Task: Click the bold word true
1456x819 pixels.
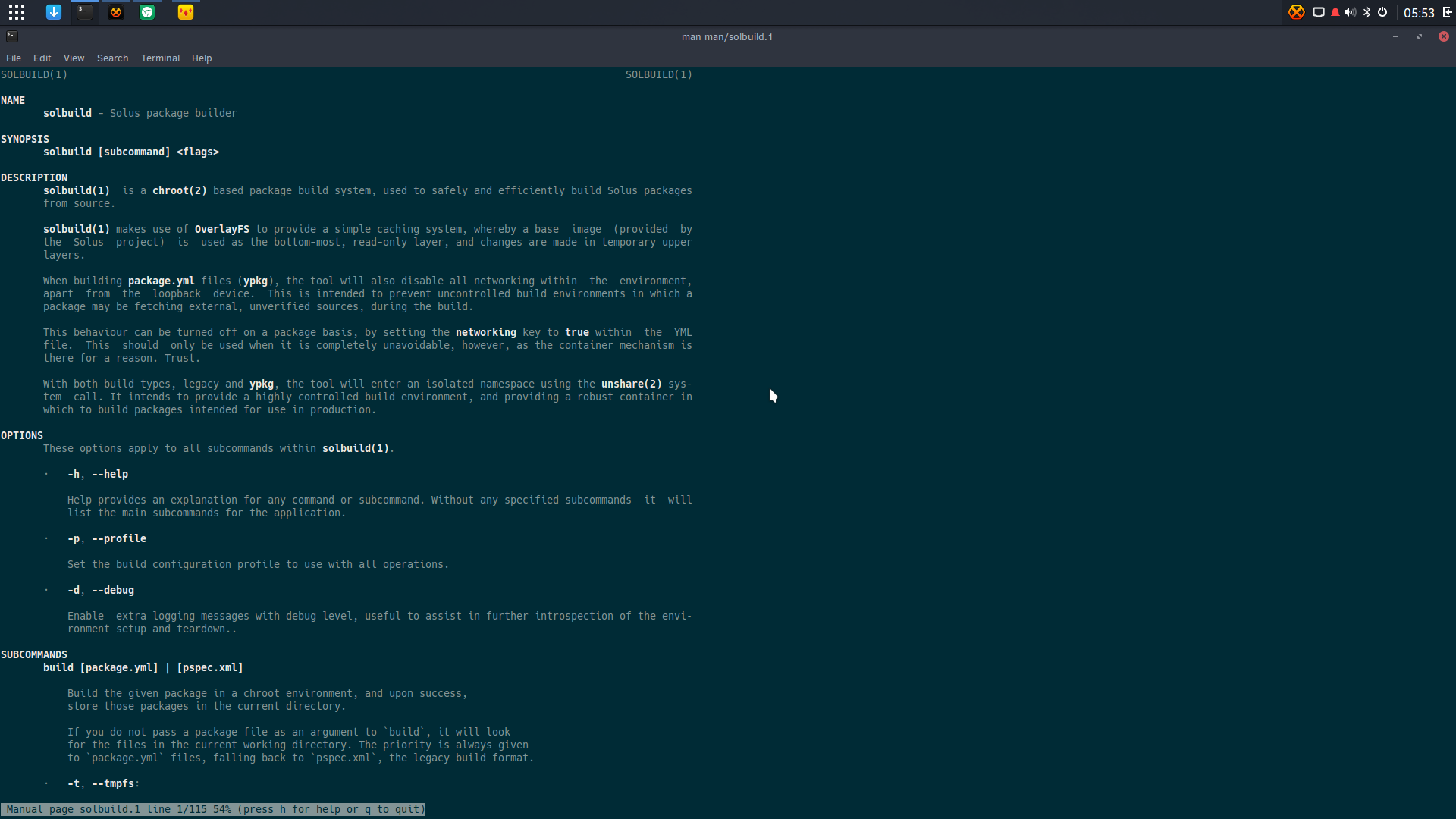Action: pyautogui.click(x=577, y=332)
